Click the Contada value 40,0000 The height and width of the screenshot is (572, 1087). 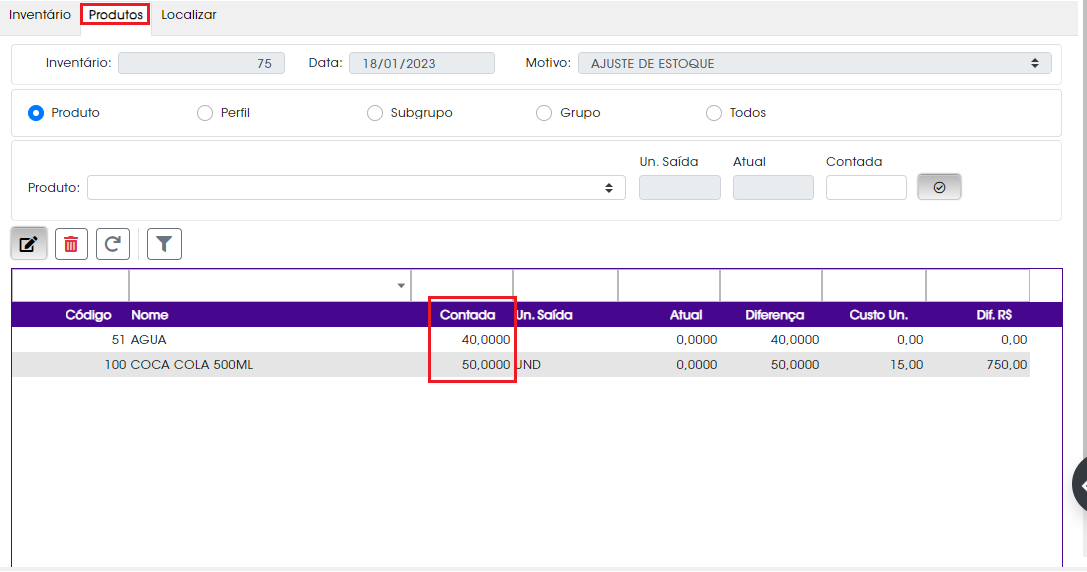tap(486, 340)
